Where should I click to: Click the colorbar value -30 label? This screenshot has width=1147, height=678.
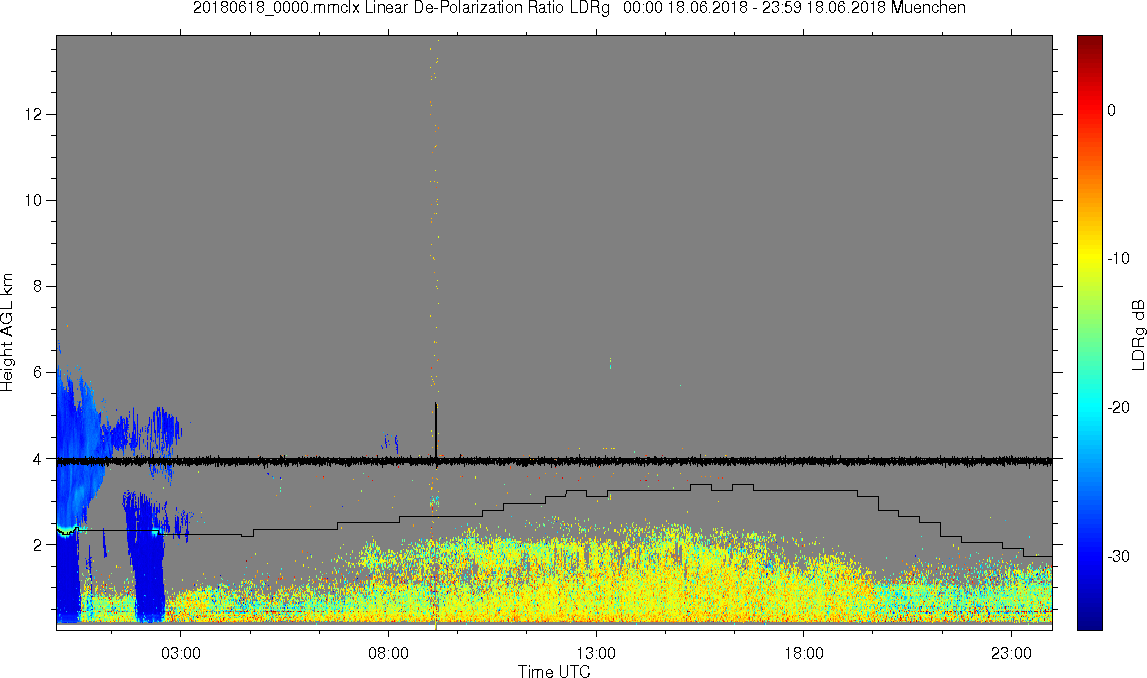tap(1118, 557)
